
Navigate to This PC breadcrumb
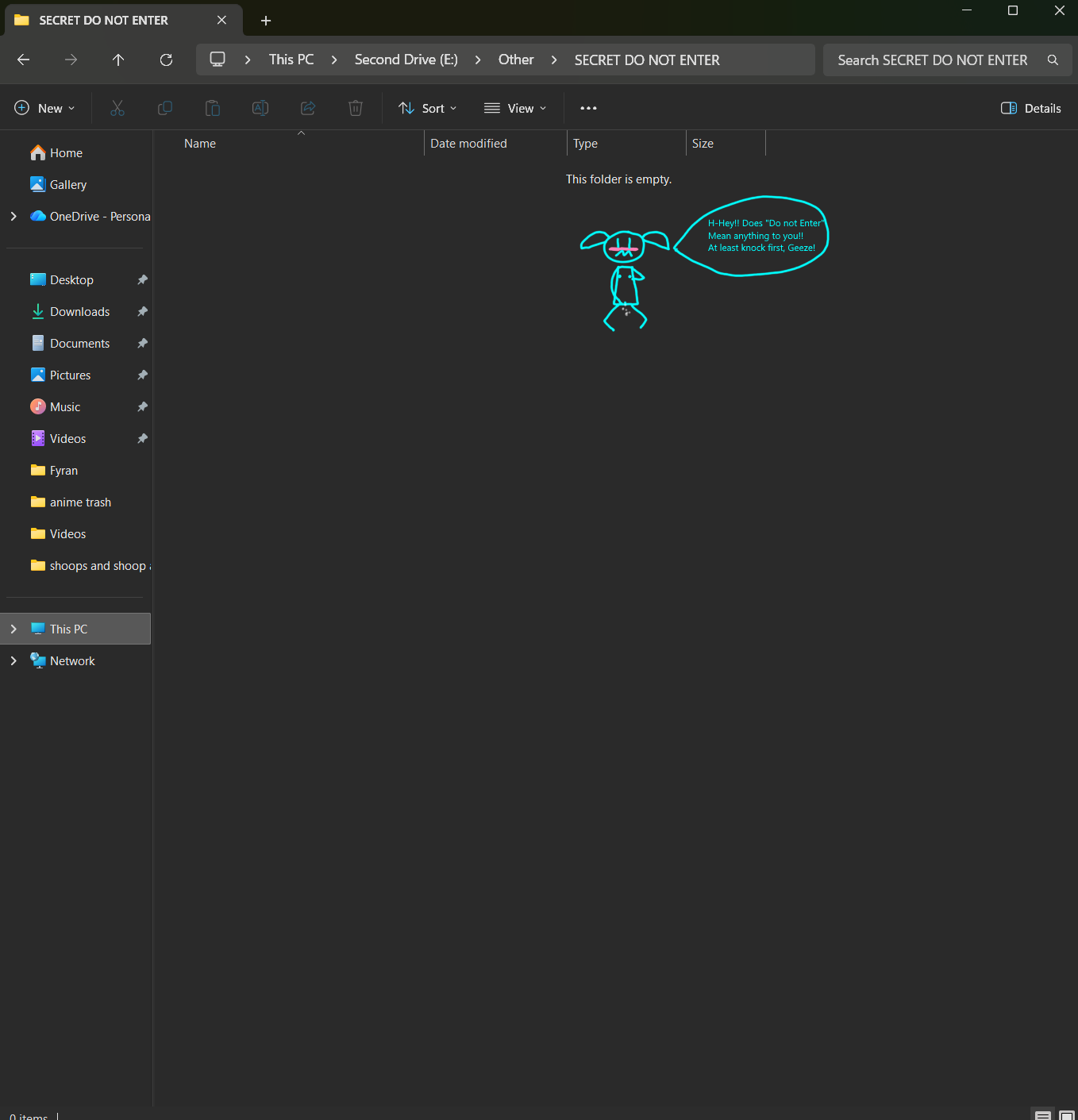(291, 60)
